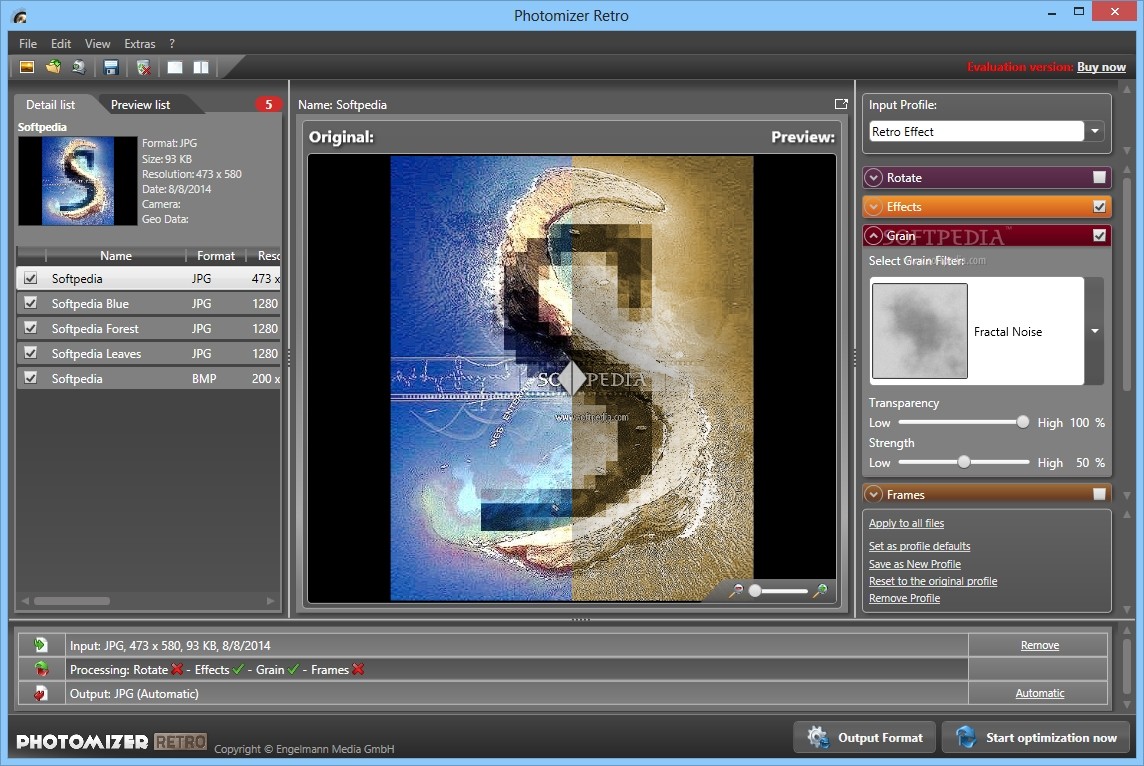Image resolution: width=1144 pixels, height=766 pixels.
Task: Click the webcam import toolbar icon
Action: click(79, 67)
